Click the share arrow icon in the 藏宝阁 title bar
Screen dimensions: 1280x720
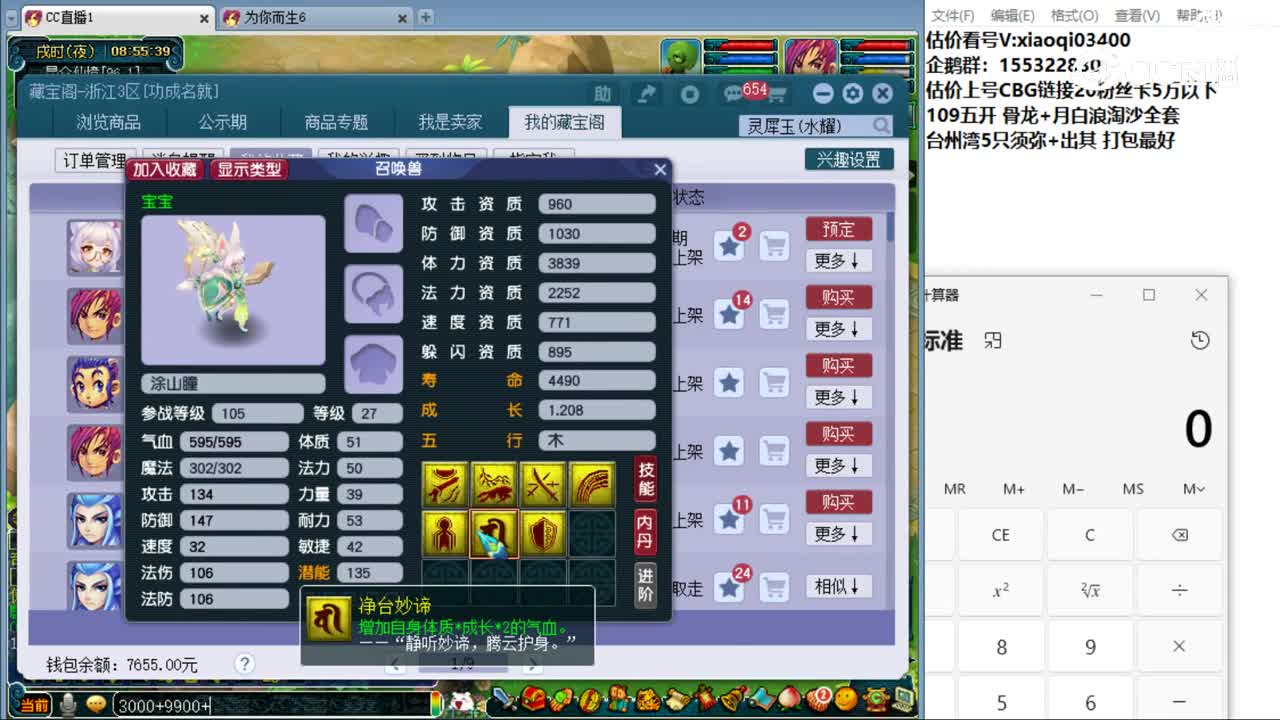[647, 93]
